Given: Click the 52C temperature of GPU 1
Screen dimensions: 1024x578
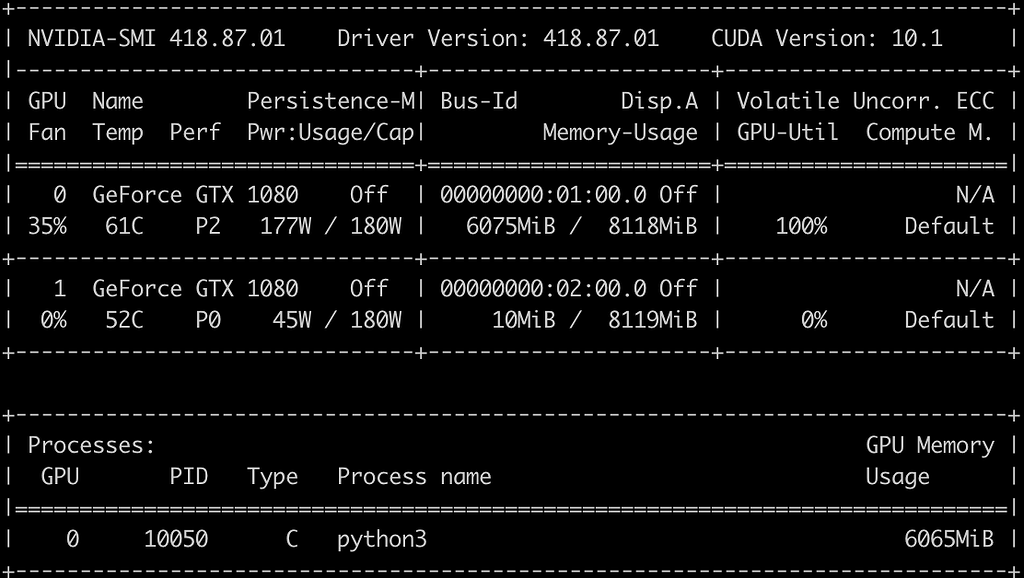Looking at the screenshot, I should [124, 320].
